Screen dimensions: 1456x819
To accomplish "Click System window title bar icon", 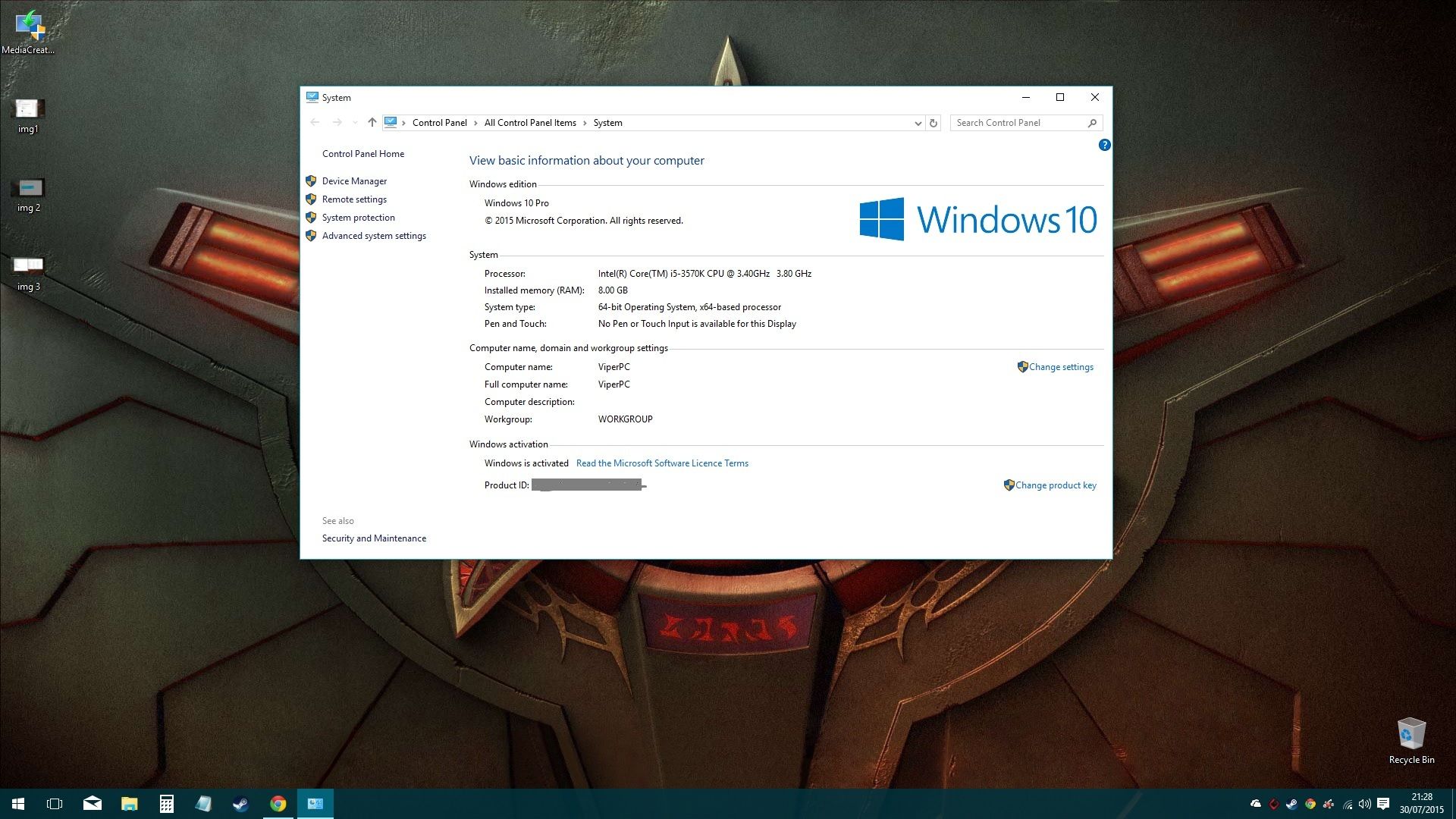I will (x=312, y=97).
